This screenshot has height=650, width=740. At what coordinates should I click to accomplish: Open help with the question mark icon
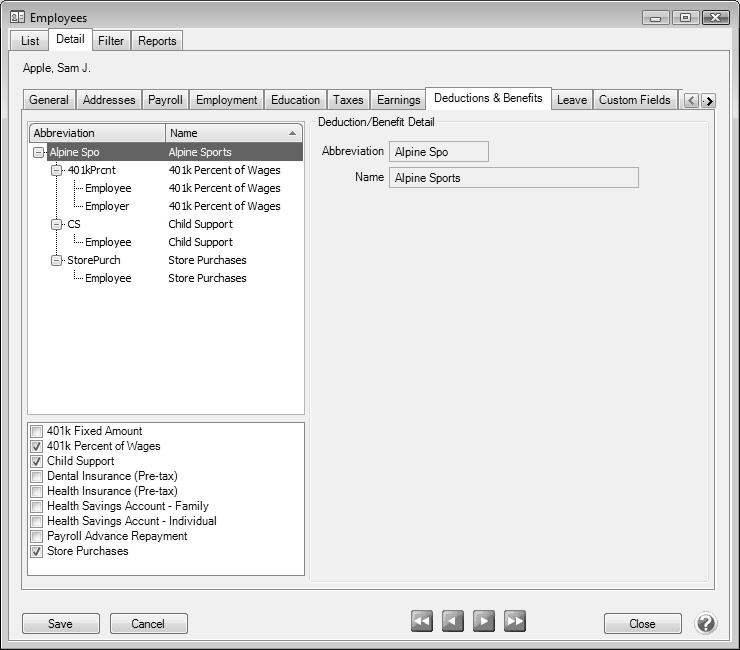(706, 623)
